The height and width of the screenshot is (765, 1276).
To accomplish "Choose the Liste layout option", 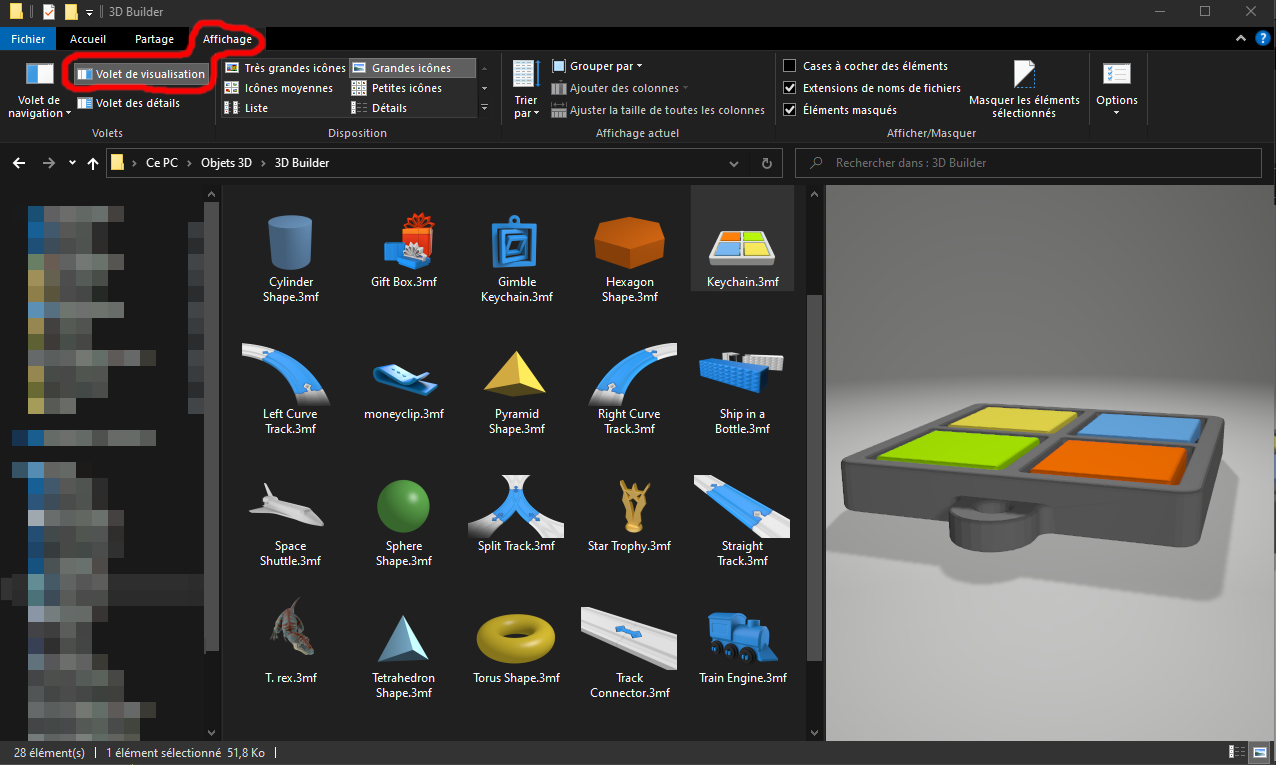I will (246, 108).
